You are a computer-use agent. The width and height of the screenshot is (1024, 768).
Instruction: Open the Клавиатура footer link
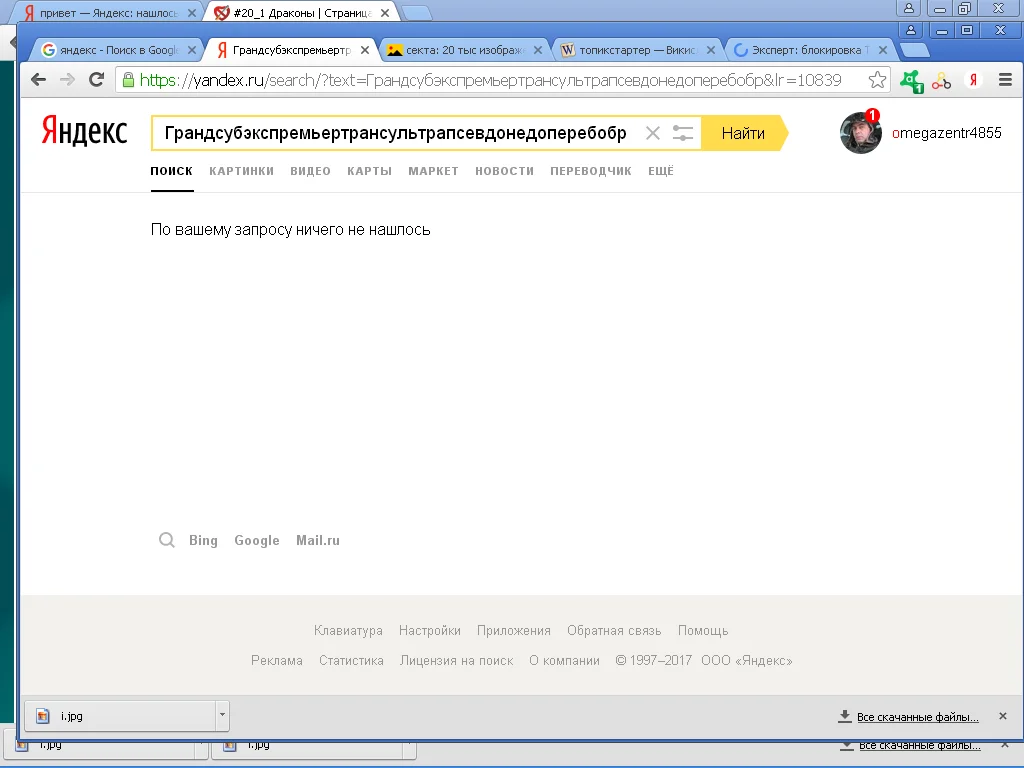tap(348, 630)
